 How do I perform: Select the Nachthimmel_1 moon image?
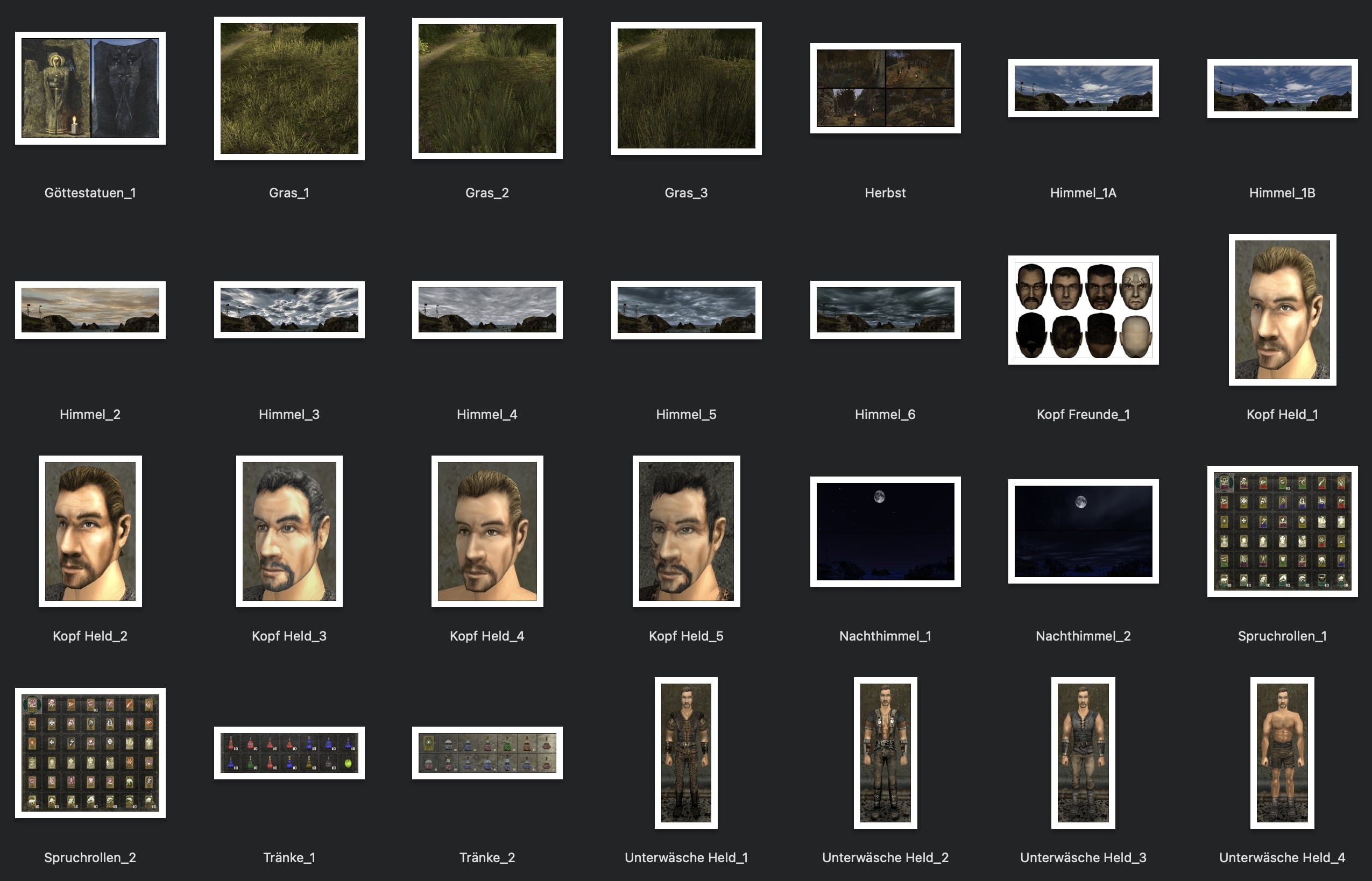(x=885, y=531)
